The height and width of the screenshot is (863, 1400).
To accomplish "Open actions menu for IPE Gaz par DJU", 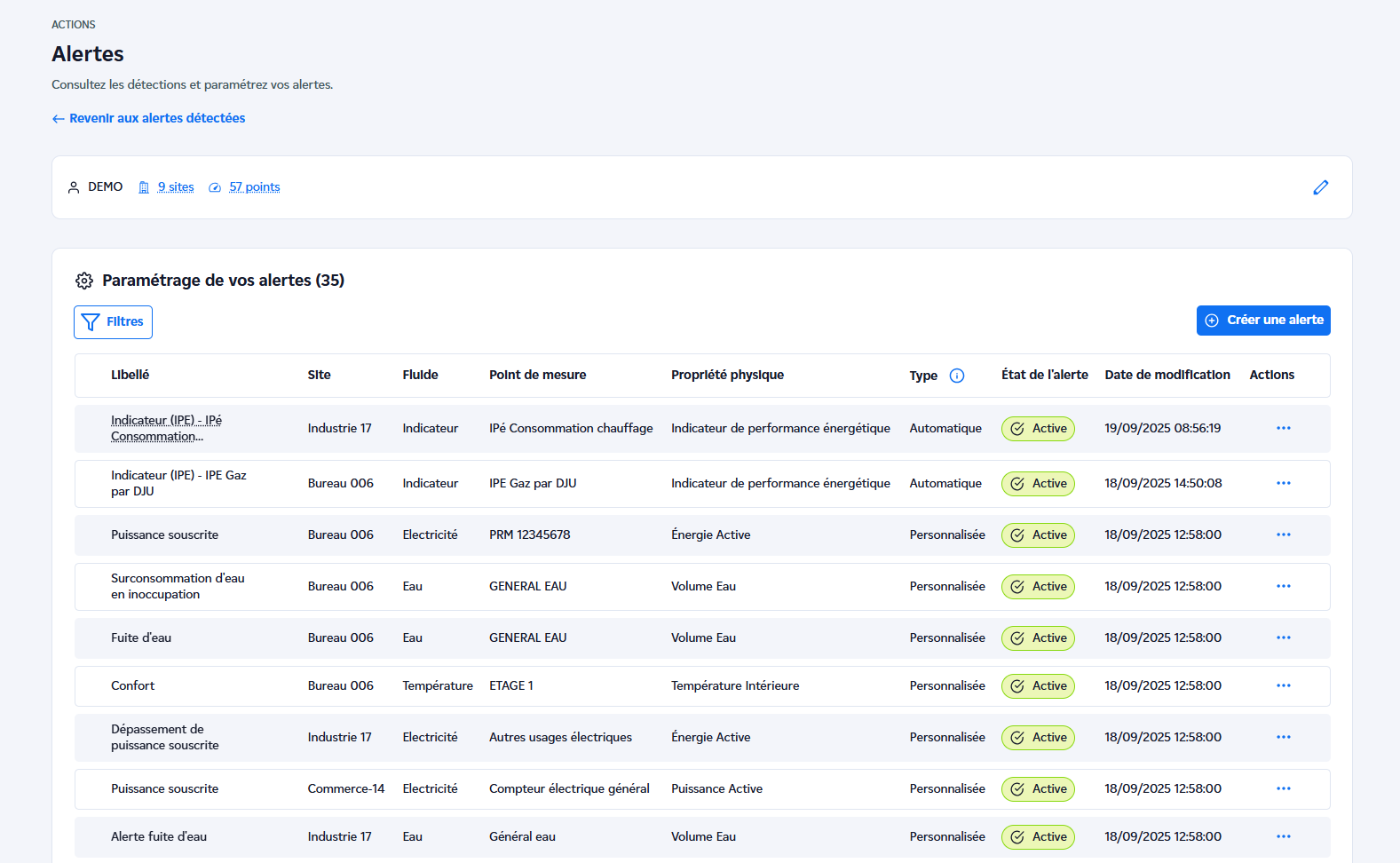I will coord(1283,483).
